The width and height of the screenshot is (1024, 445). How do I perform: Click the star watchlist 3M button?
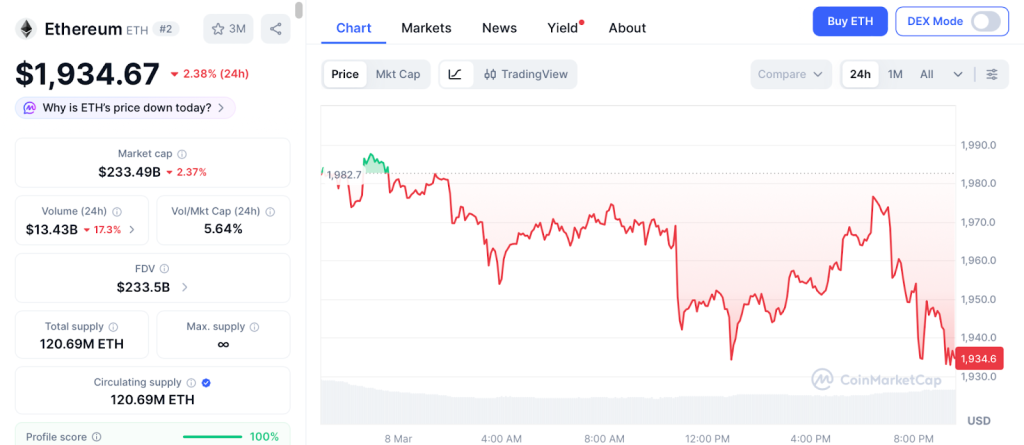point(228,29)
